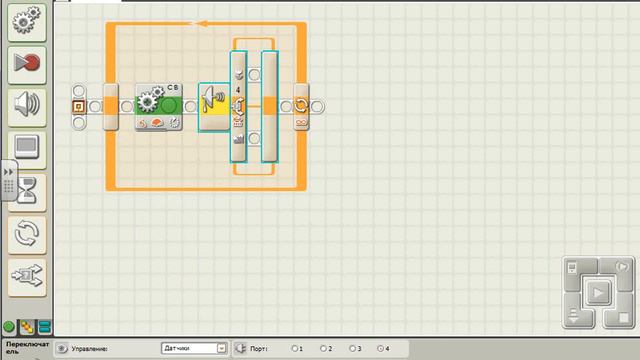Click the Move block's speed icon

158,123
